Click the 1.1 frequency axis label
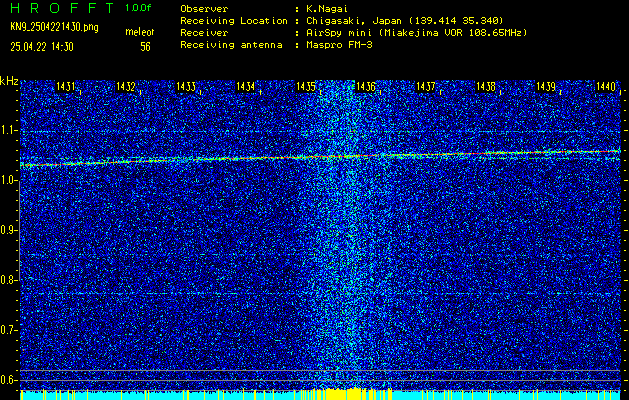629x400 pixels. tap(8, 130)
